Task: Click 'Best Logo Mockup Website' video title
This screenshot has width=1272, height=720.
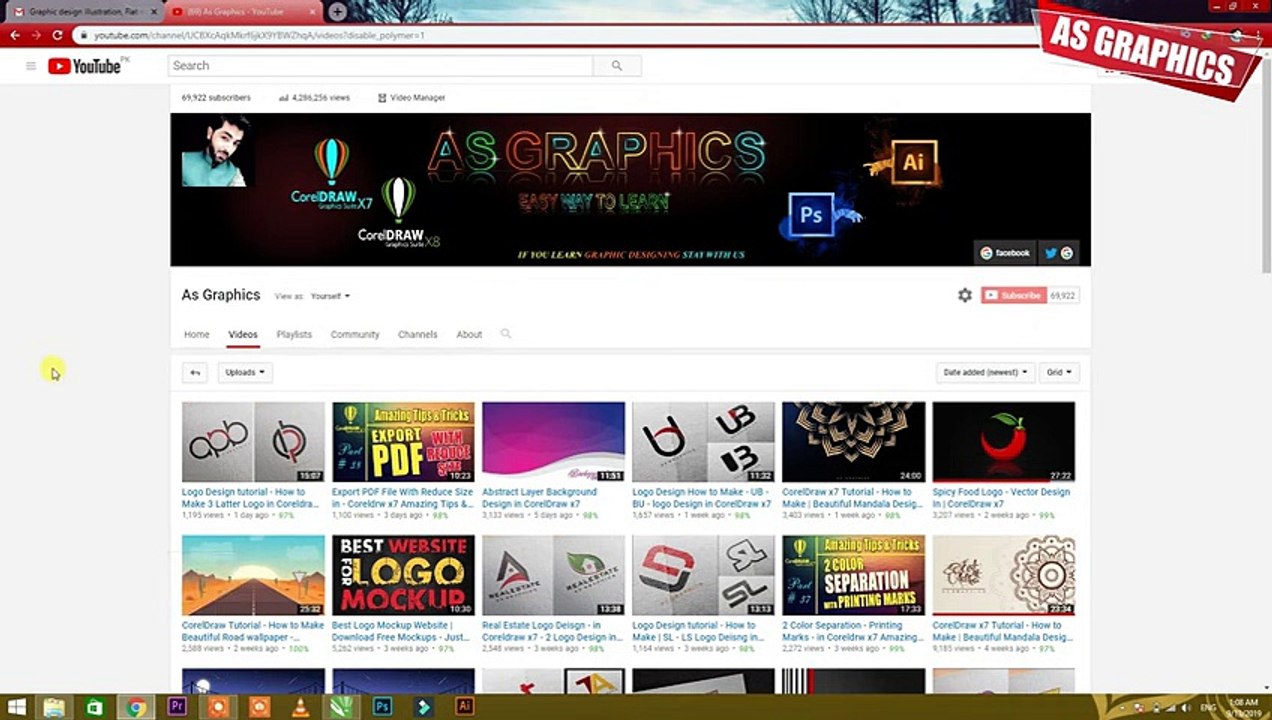Action: click(403, 631)
